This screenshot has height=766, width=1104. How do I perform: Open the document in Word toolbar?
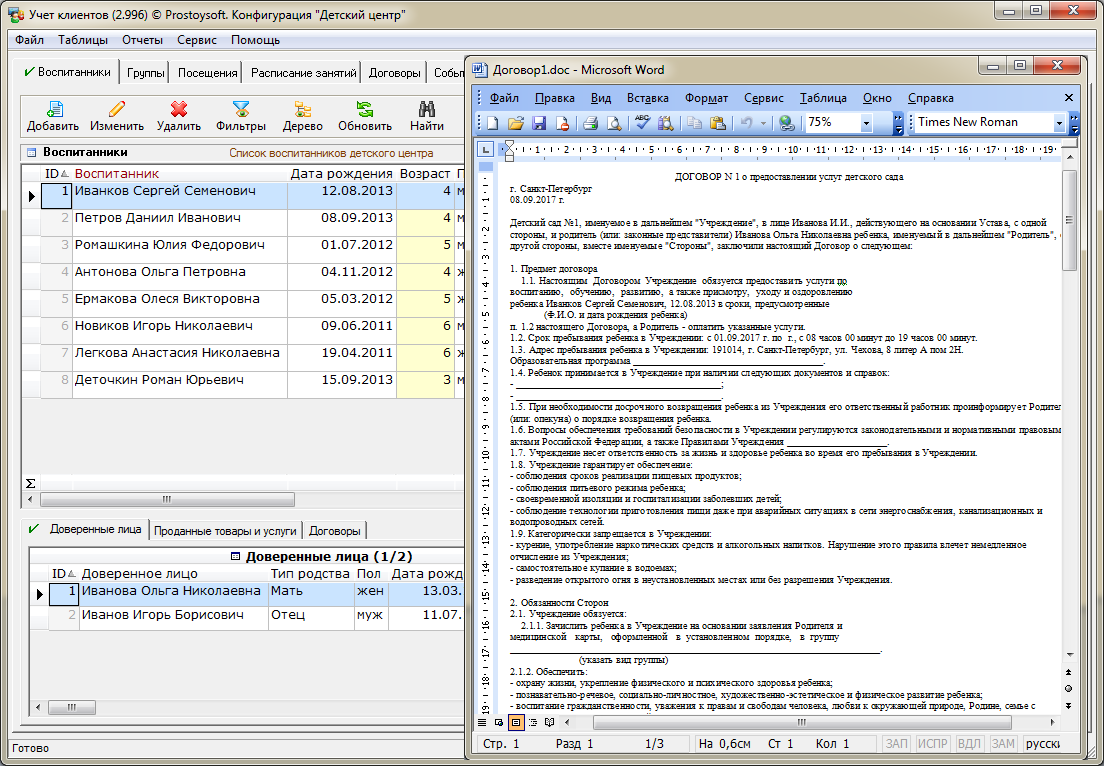[516, 123]
